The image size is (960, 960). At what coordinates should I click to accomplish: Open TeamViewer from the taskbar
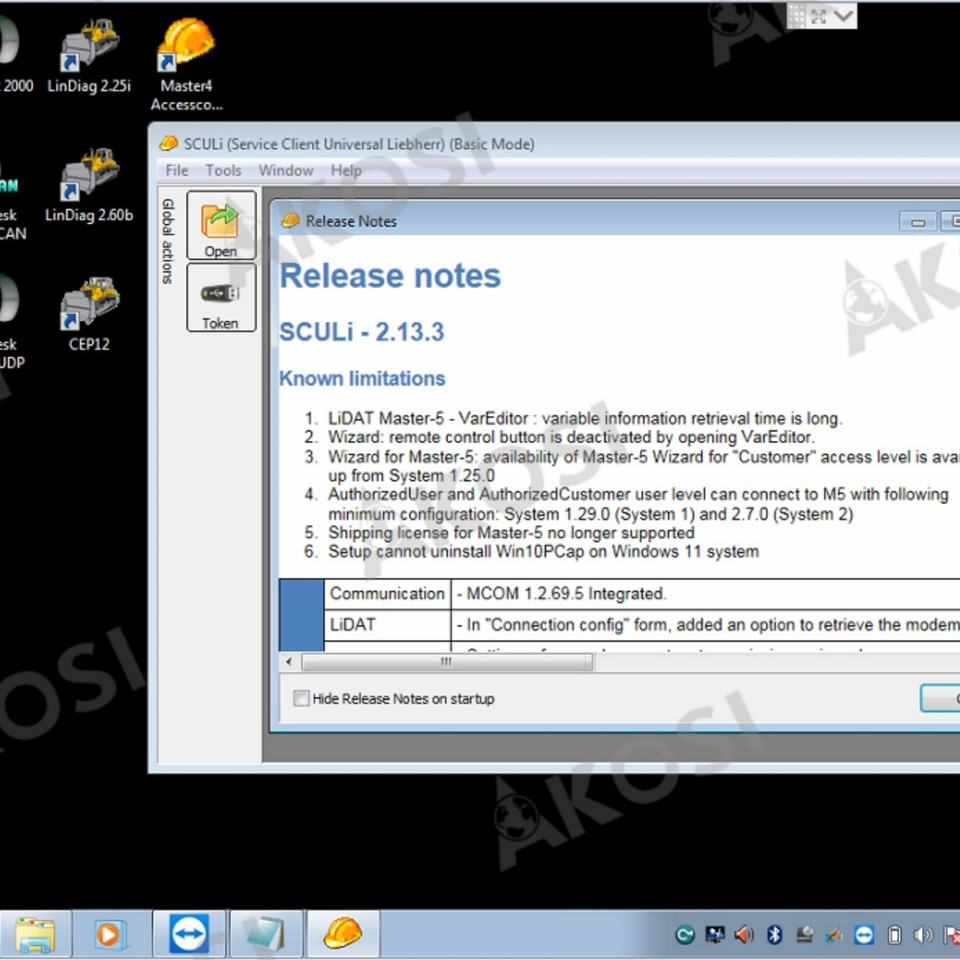coord(189,935)
